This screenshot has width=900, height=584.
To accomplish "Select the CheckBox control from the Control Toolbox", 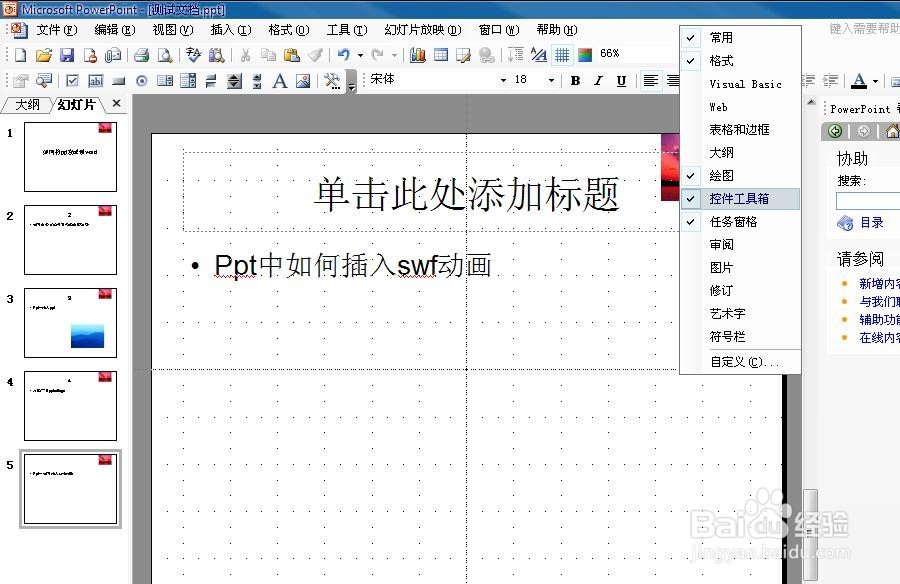I will click(x=70, y=80).
